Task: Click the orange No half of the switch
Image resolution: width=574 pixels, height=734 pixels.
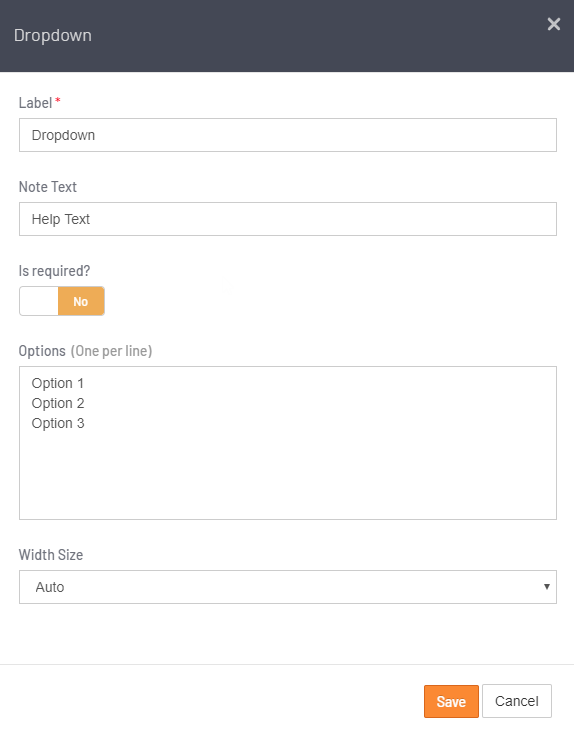Action: [81, 301]
